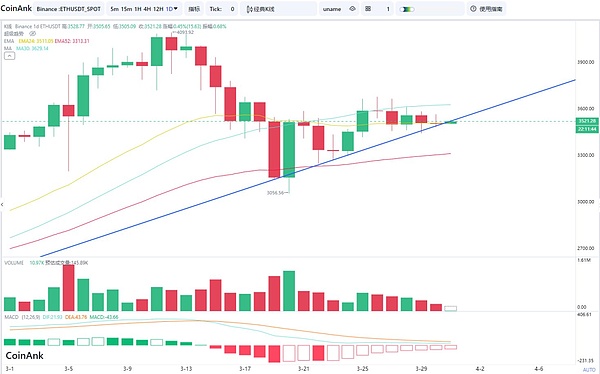Collapse the indicator legend with the chevron button

(10, 56)
